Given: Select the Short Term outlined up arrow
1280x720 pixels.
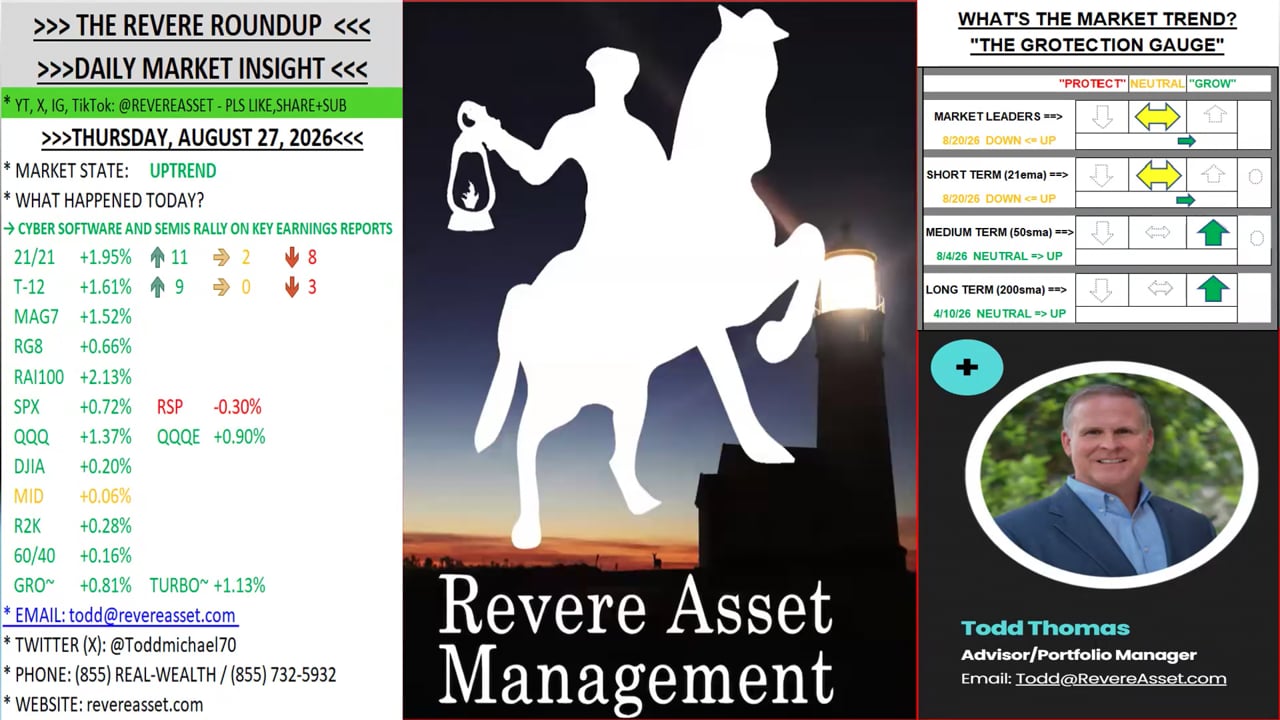Looking at the screenshot, I should (x=1213, y=174).
